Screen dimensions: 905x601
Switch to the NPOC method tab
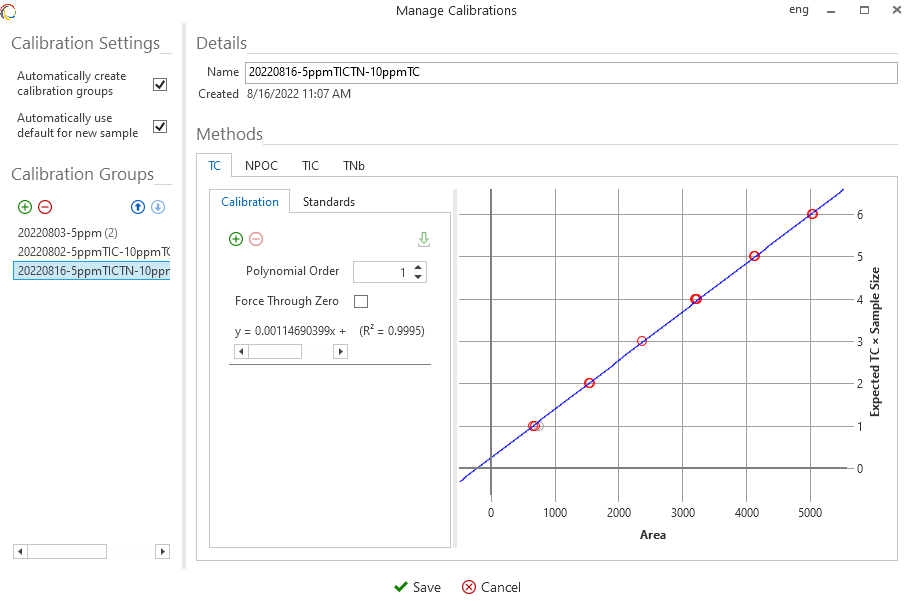pyautogui.click(x=261, y=166)
